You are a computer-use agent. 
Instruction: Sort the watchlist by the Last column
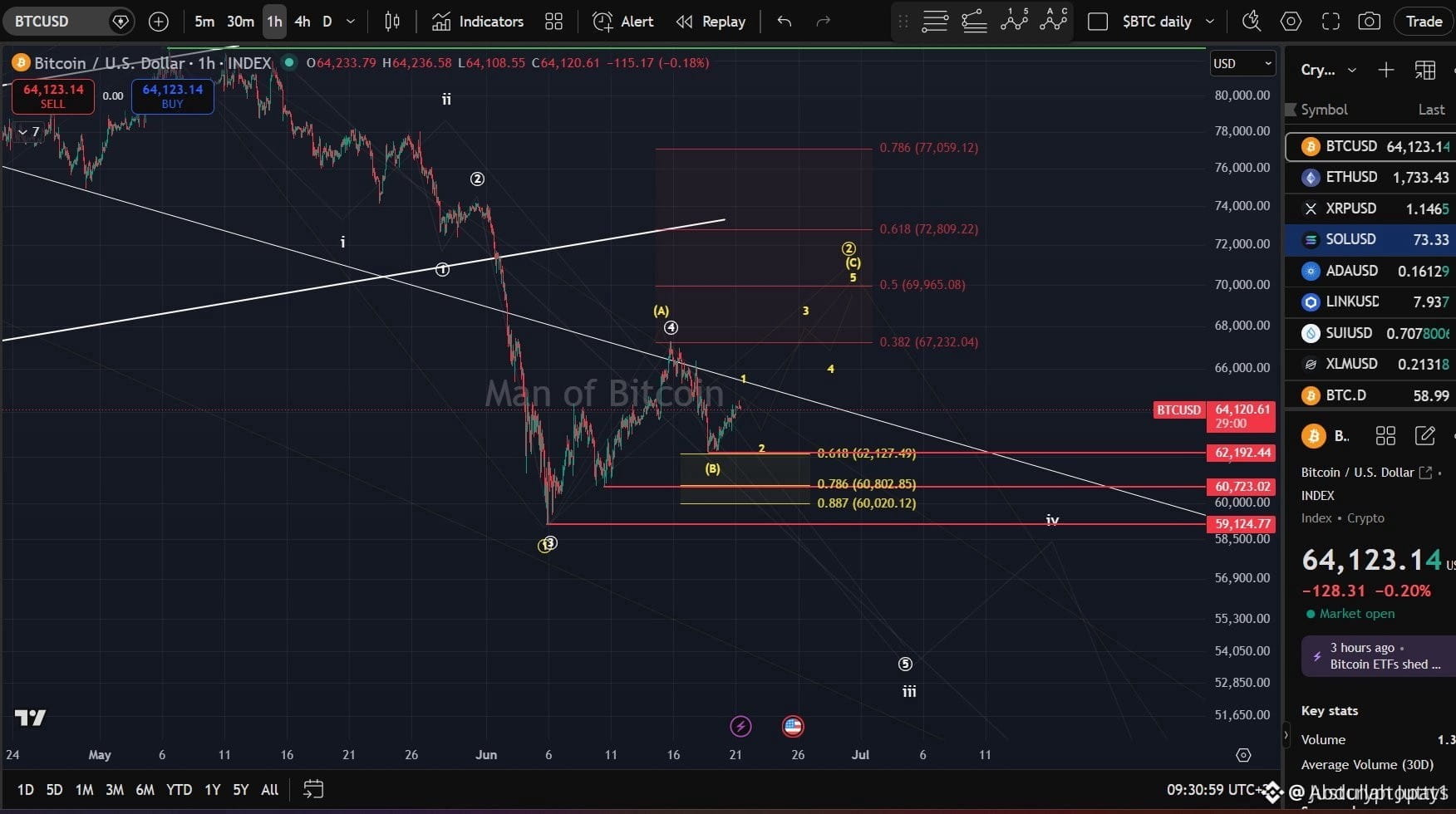click(1431, 110)
